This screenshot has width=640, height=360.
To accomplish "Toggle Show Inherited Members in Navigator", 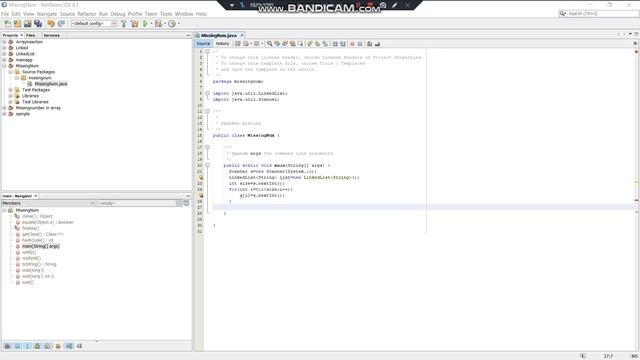I will pos(7,346).
